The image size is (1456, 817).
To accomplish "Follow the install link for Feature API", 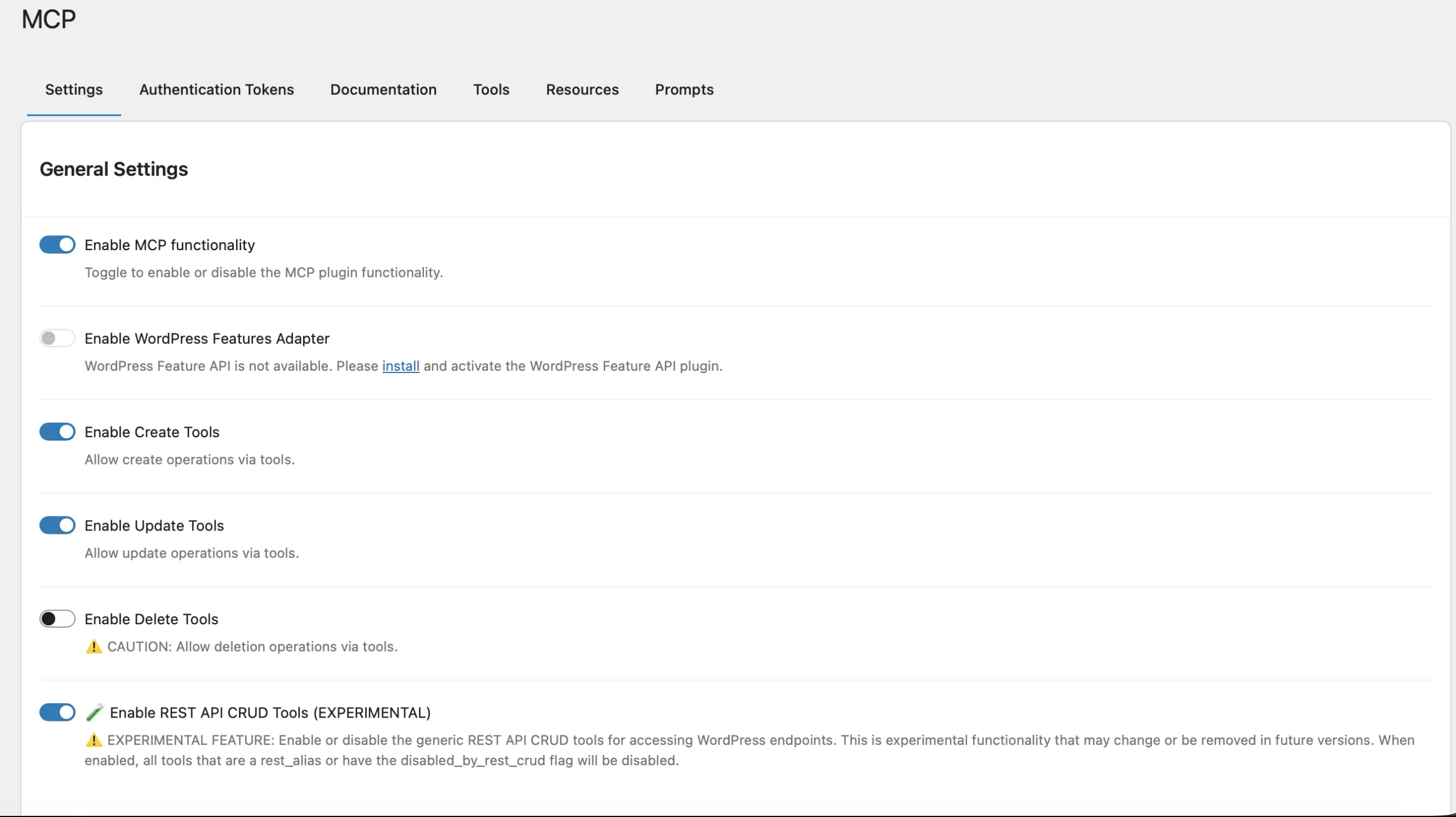I will (401, 366).
